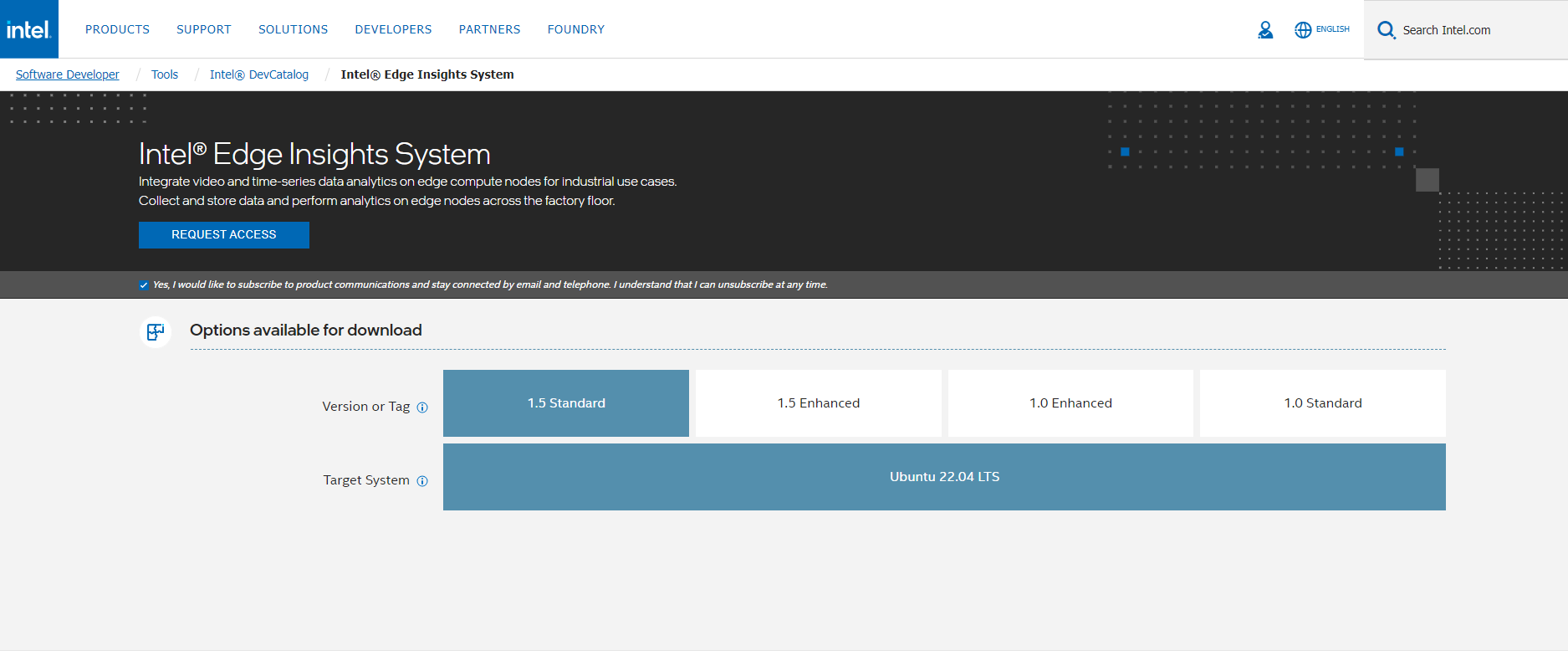Click the Options available for download heading
Image resolution: width=1568 pixels, height=651 pixels.
point(306,331)
